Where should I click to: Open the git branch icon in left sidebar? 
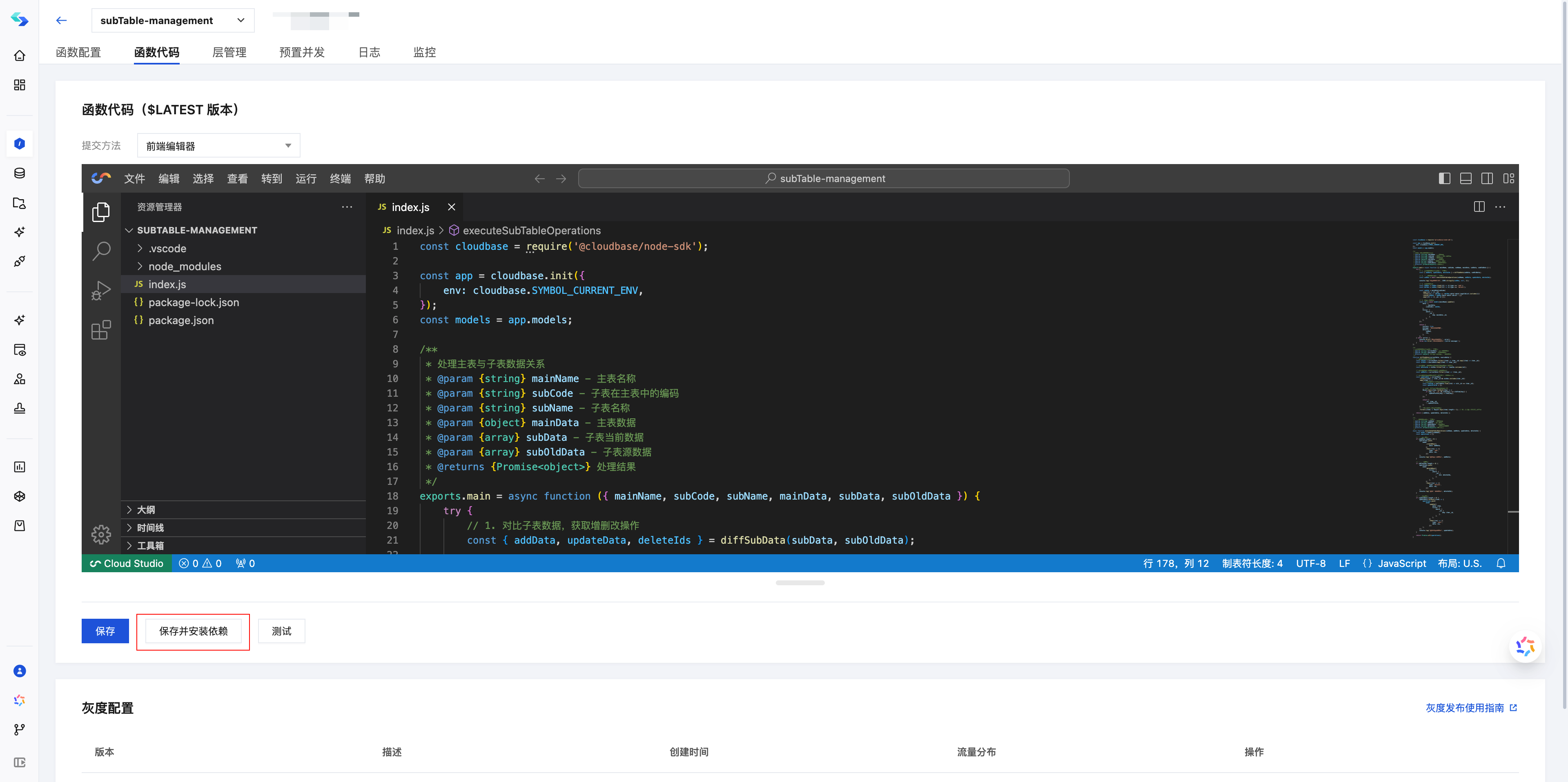click(20, 729)
